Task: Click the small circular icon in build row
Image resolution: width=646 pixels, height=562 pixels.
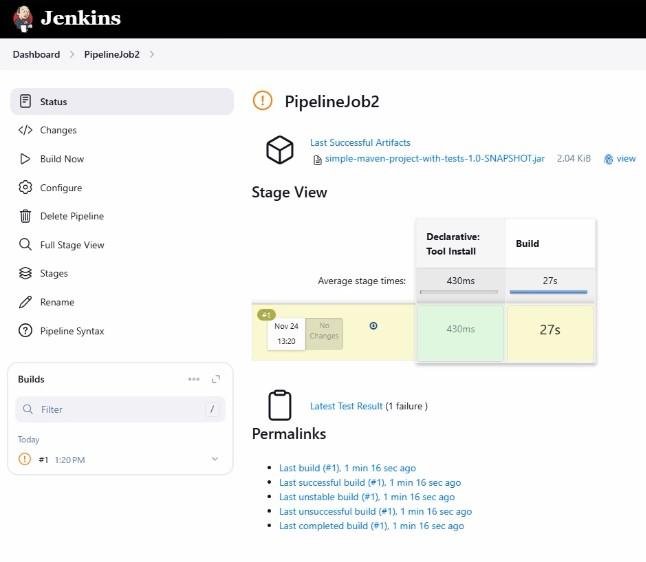Action: pyautogui.click(x=373, y=326)
